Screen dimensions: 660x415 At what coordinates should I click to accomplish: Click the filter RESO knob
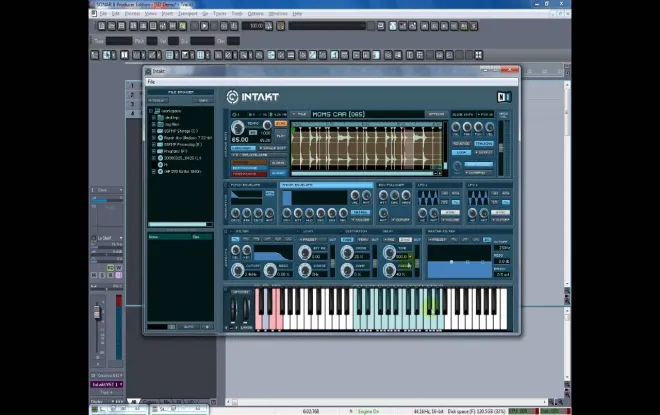pyautogui.click(x=270, y=269)
